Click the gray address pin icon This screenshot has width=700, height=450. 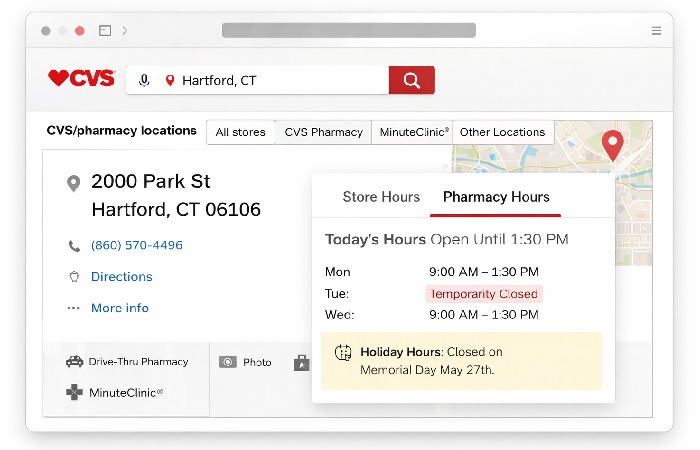pos(74,183)
